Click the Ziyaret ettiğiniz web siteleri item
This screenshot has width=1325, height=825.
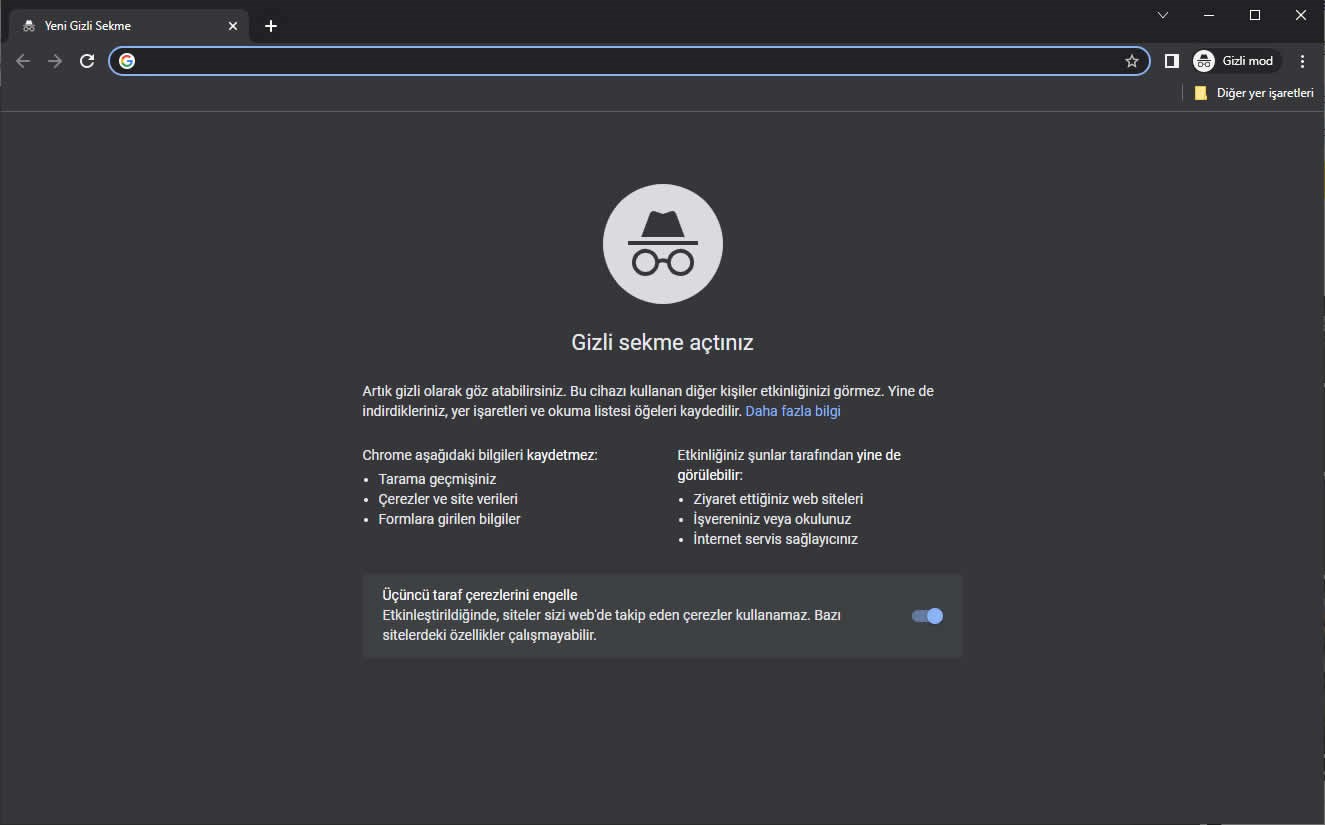778,499
